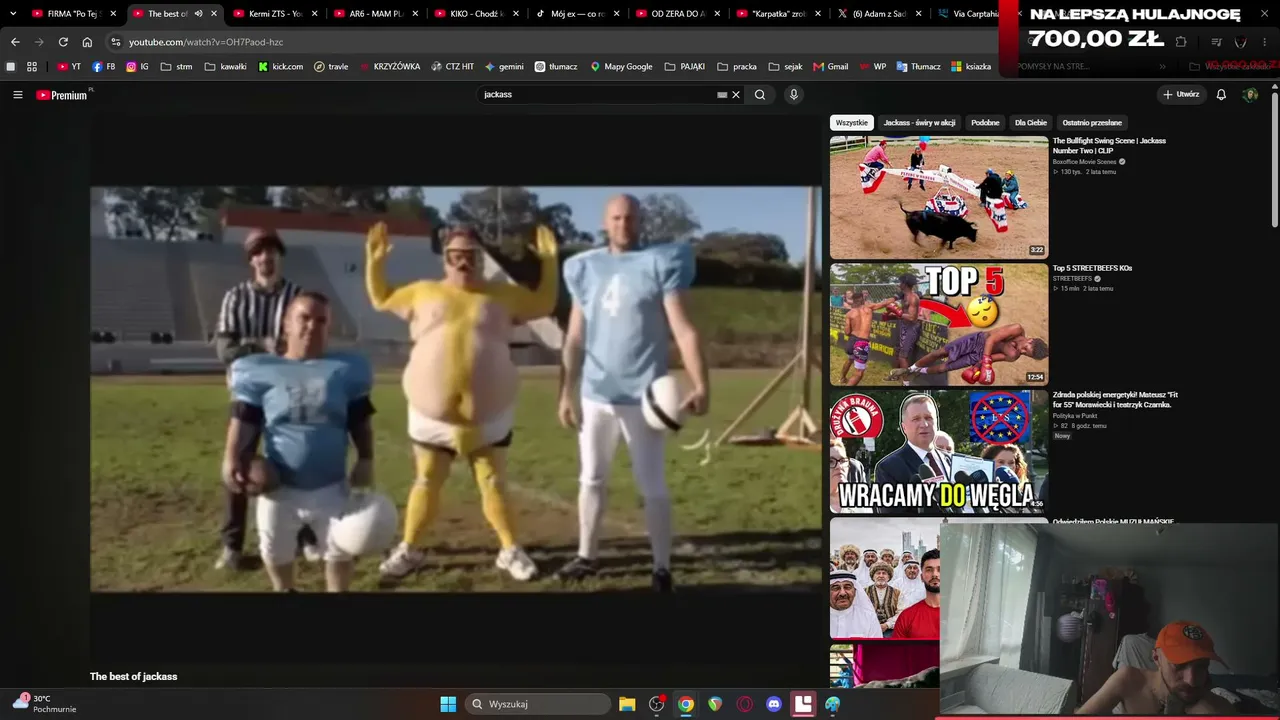Screen dimensions: 1280x720
Task: Open the kick.com bookmark
Action: coord(281,67)
